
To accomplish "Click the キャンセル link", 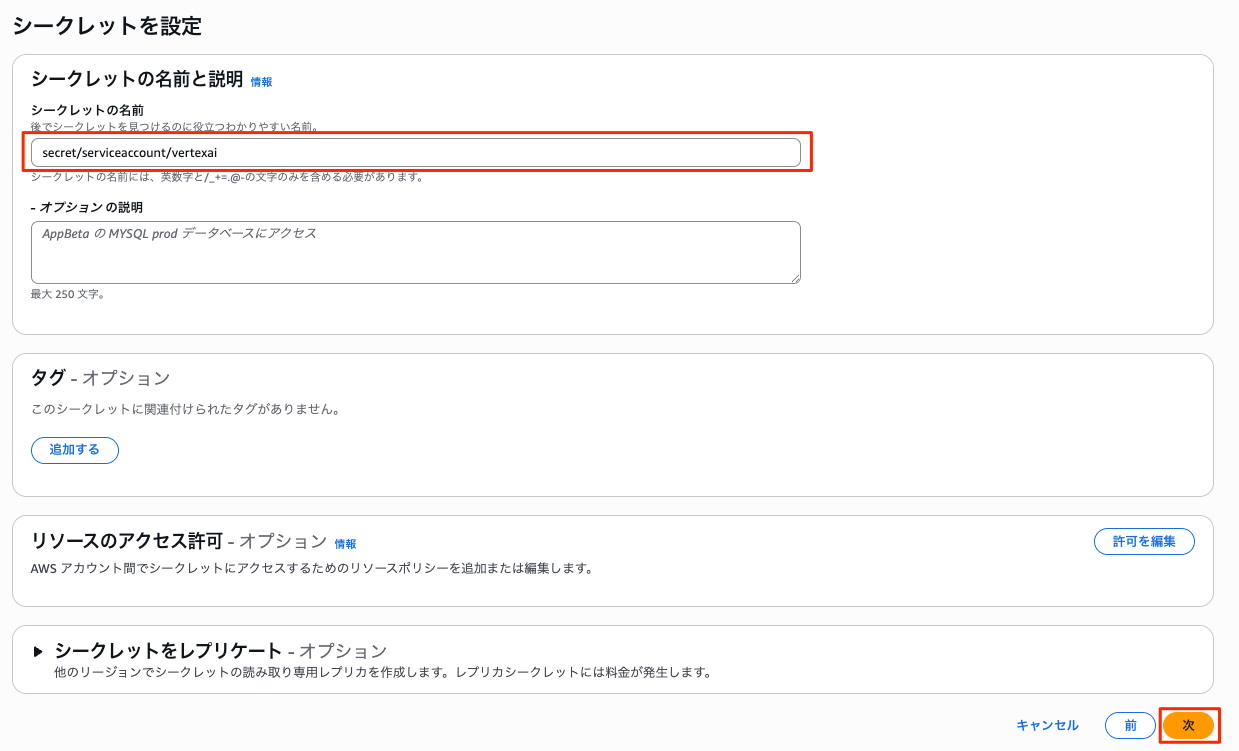I will [x=1047, y=725].
